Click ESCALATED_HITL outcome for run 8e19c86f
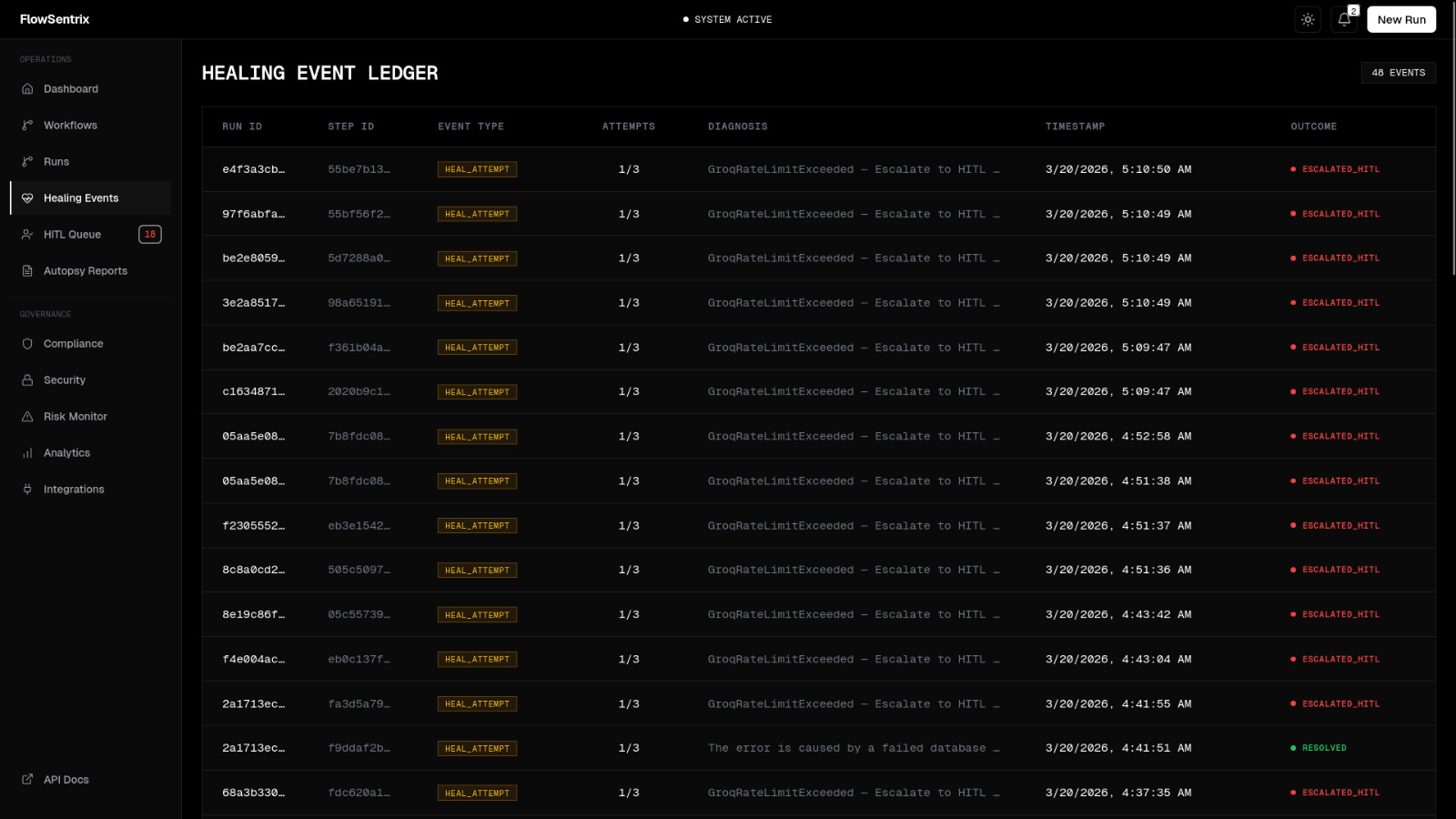 (1335, 615)
